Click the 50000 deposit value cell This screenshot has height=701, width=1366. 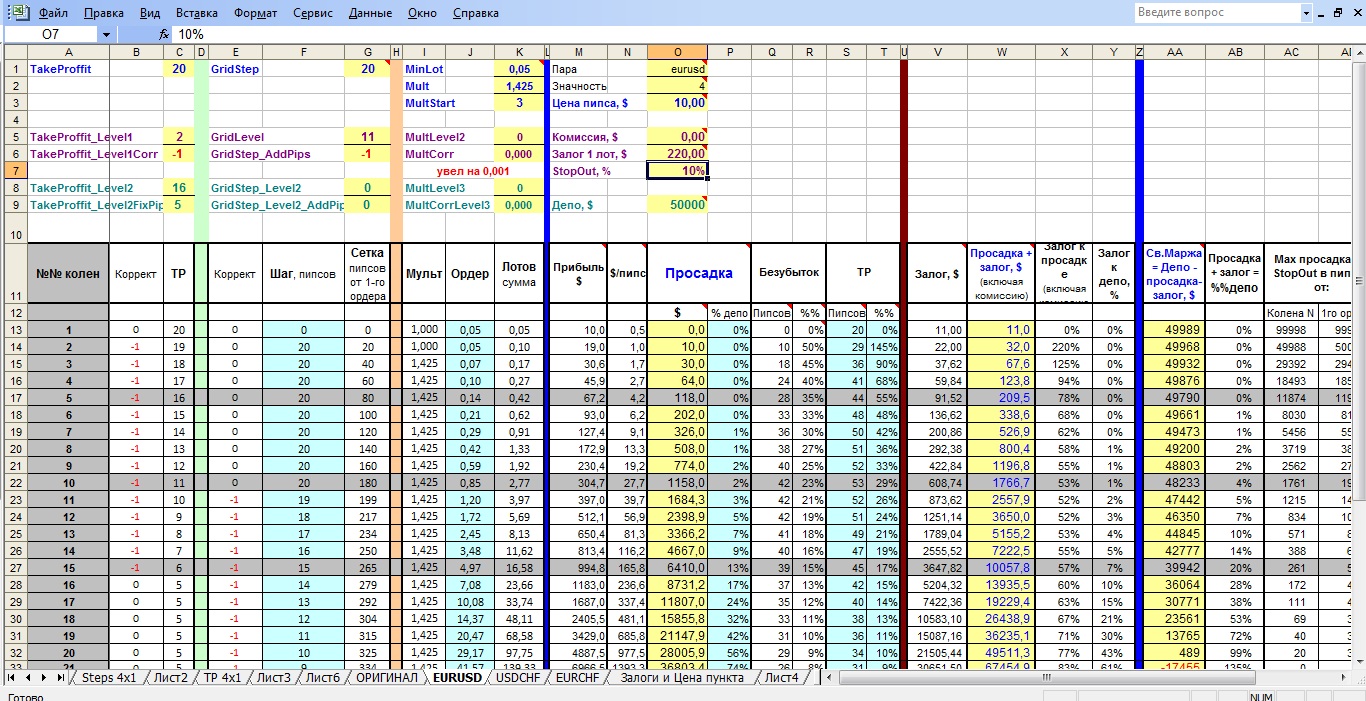(x=678, y=204)
